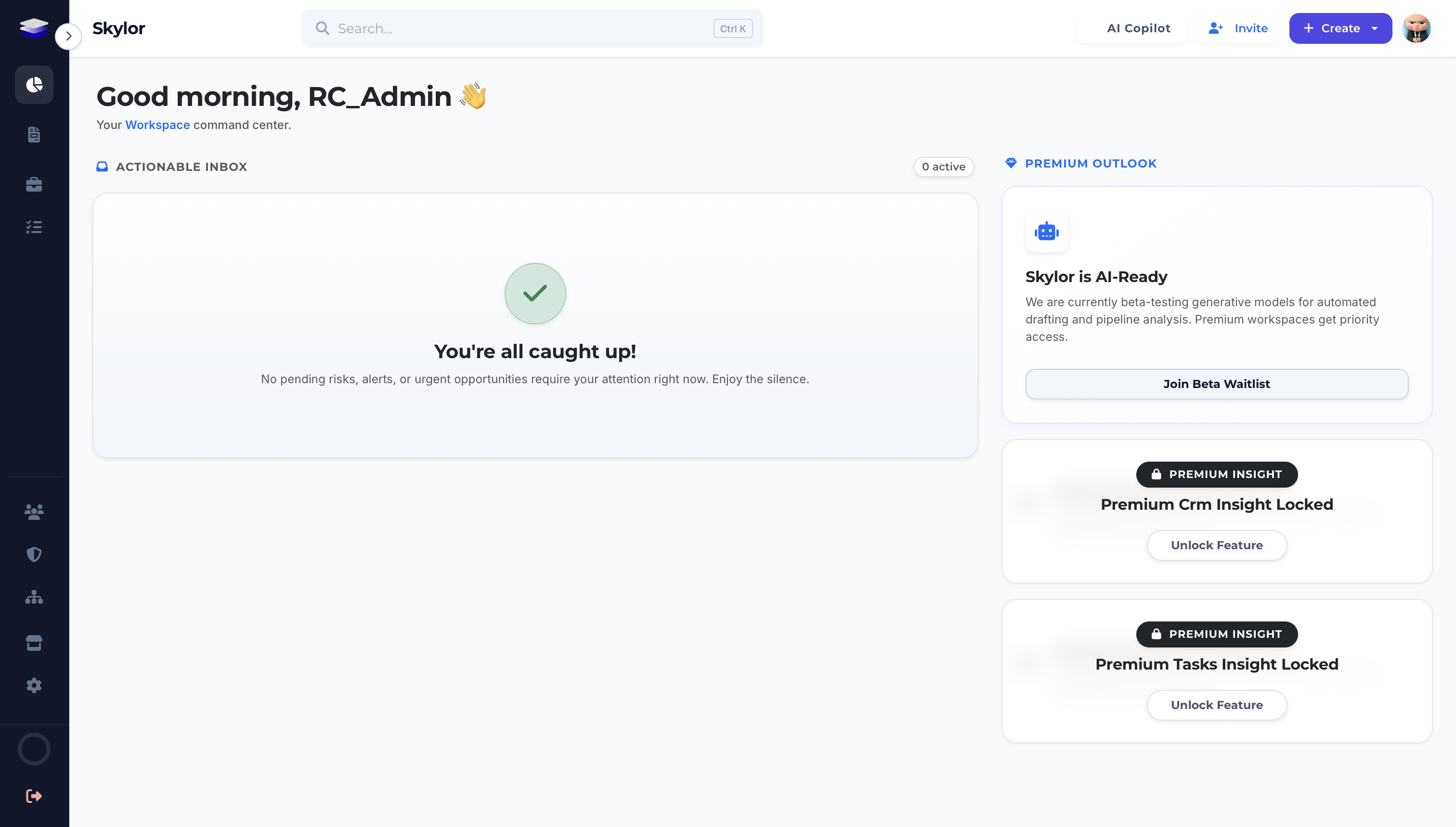The width and height of the screenshot is (1456, 827).
Task: Click the Join Beta Waitlist button
Action: pos(1216,384)
